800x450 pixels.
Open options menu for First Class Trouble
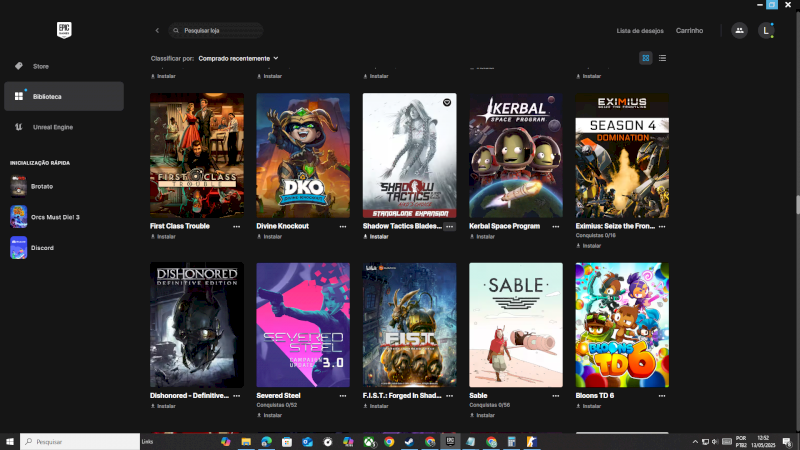(x=237, y=227)
